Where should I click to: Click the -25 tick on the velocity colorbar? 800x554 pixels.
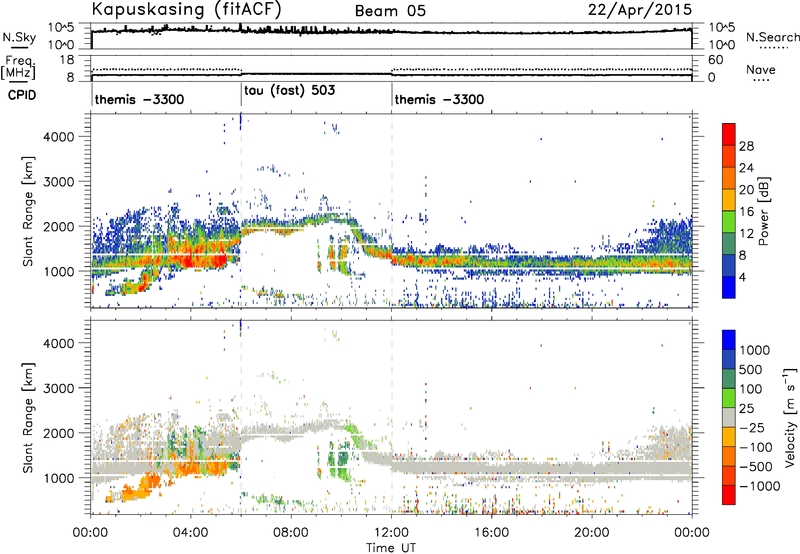pos(752,427)
